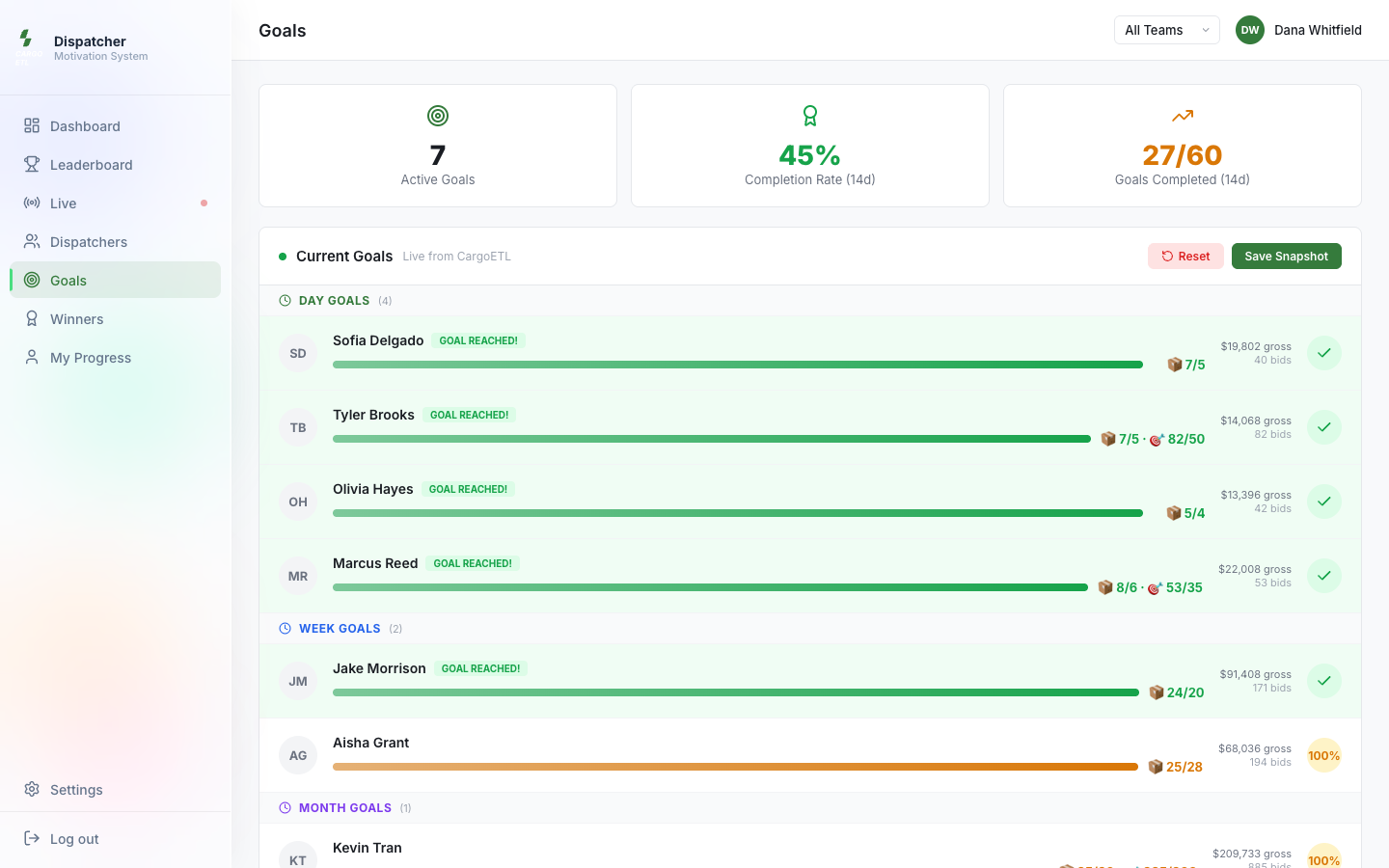This screenshot has height=868, width=1389.
Task: Click the Dispatcher lightning bolt logo
Action: pyautogui.click(x=26, y=38)
